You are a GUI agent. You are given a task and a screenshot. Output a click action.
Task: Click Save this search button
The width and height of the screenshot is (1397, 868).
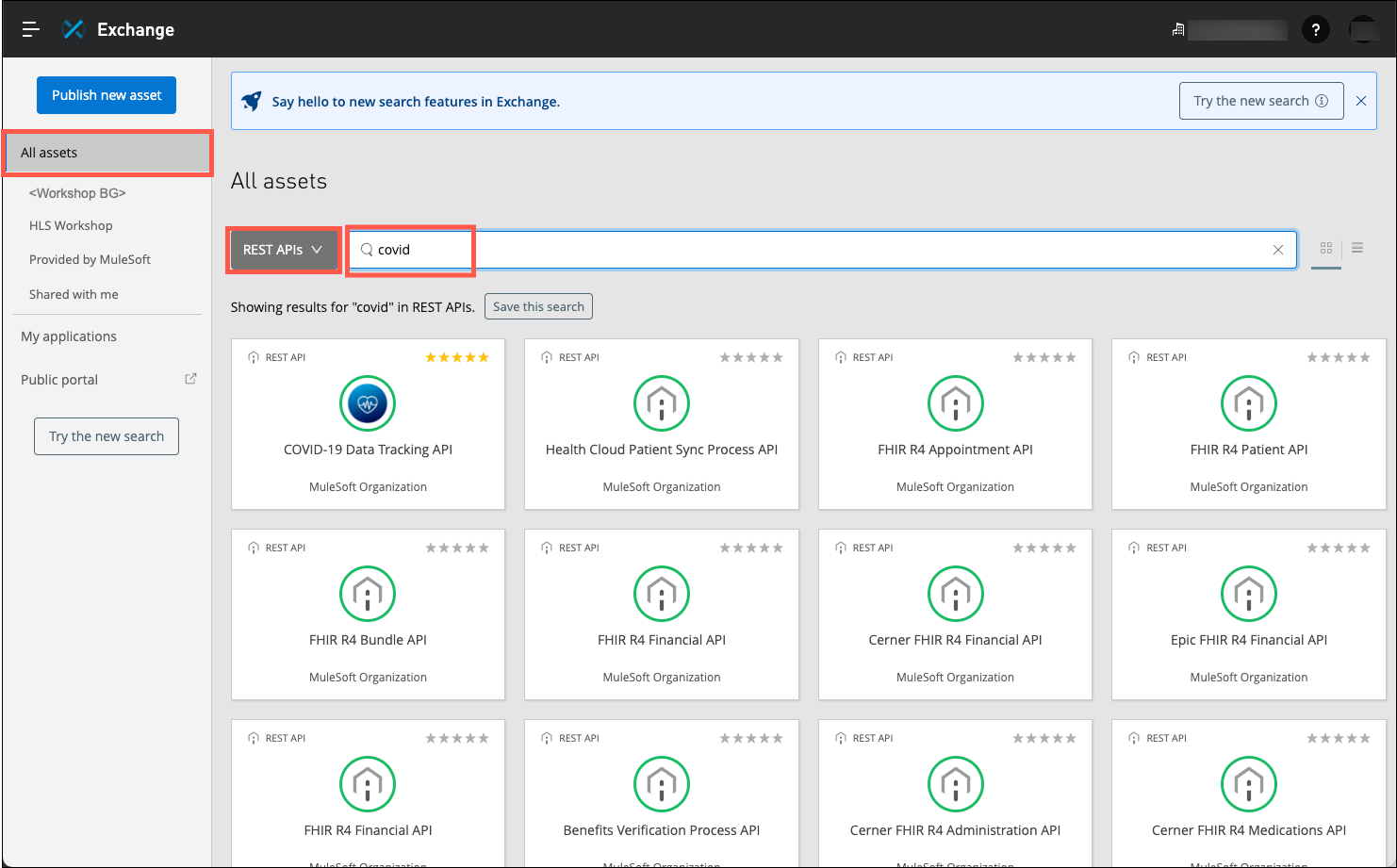538,306
